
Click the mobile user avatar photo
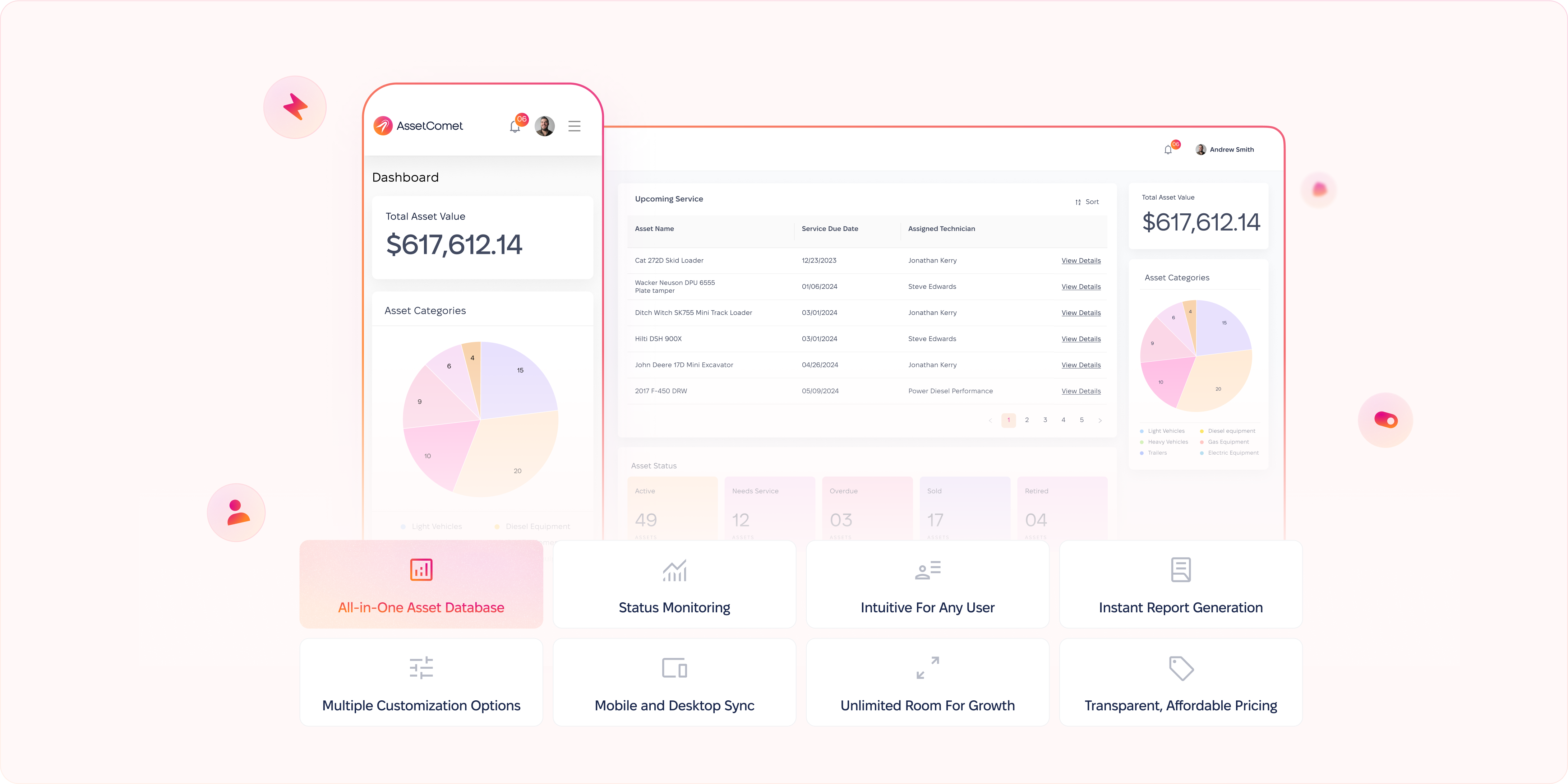click(x=544, y=126)
